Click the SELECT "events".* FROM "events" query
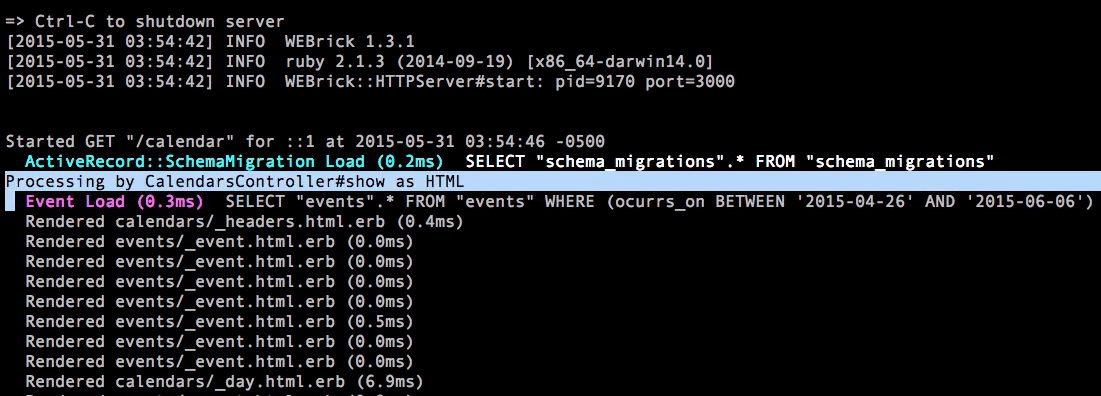The image size is (1101, 396). [659, 202]
